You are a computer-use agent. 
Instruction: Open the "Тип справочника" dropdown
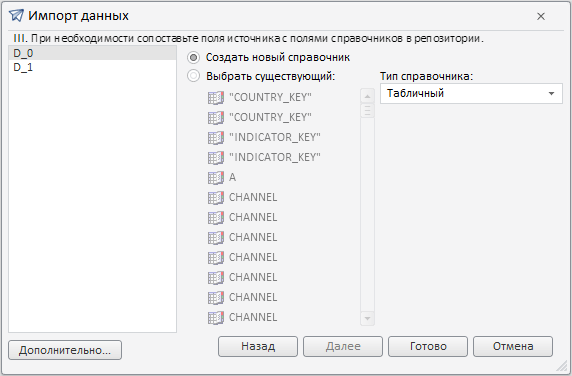(471, 94)
